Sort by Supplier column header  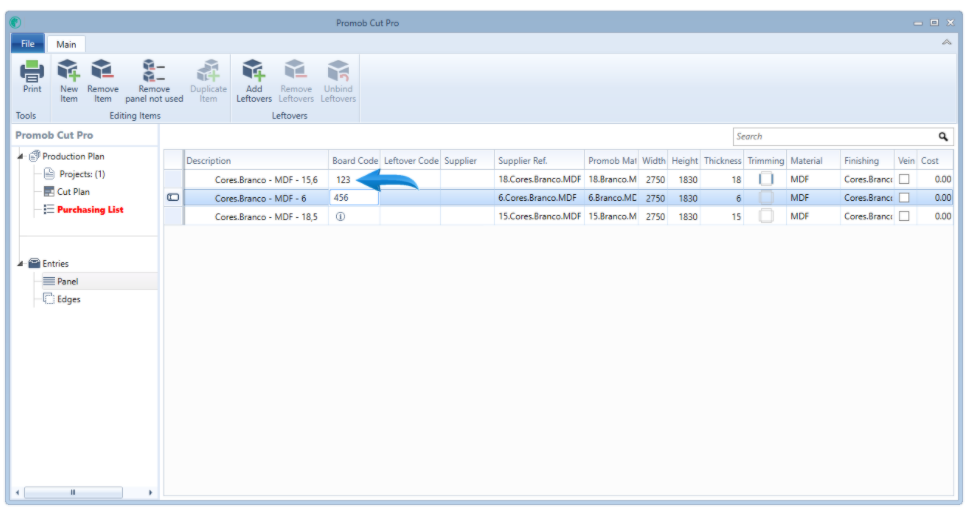(x=467, y=161)
